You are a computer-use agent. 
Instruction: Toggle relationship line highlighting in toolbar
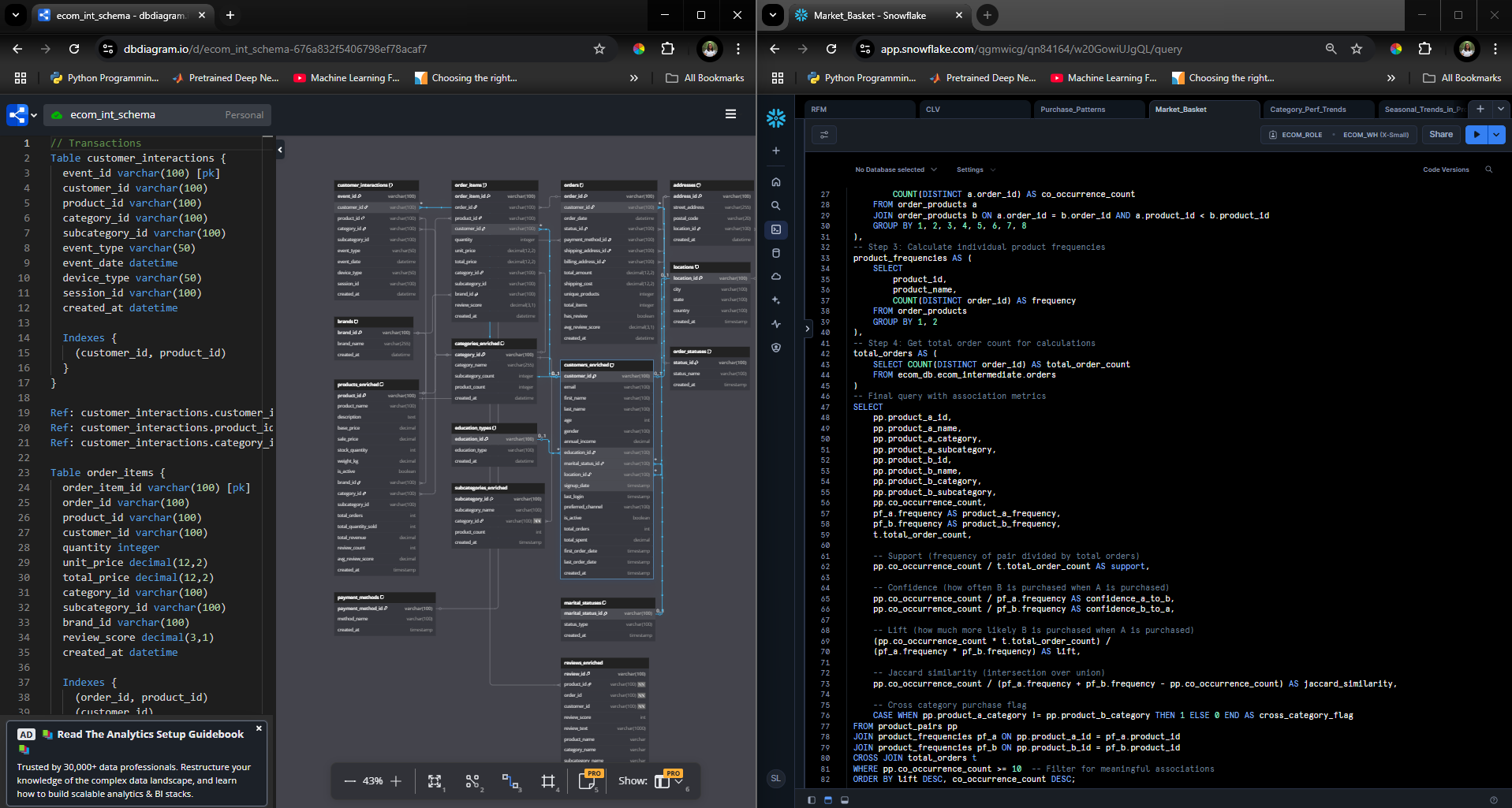[510, 781]
